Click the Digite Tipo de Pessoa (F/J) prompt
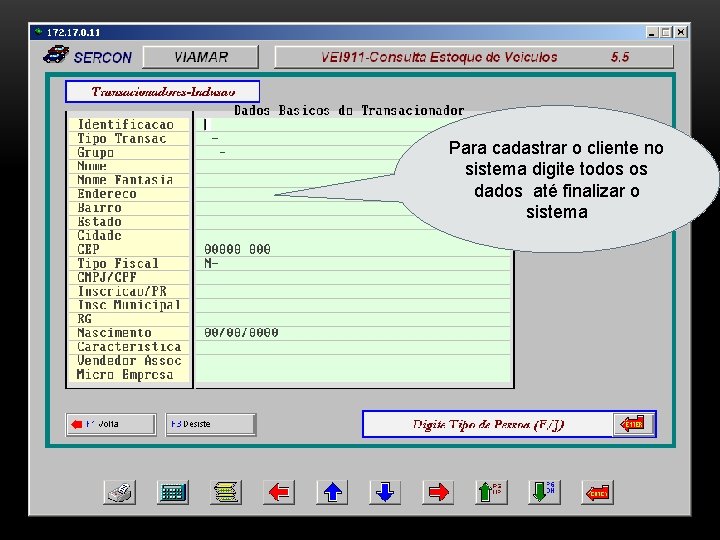 488,424
